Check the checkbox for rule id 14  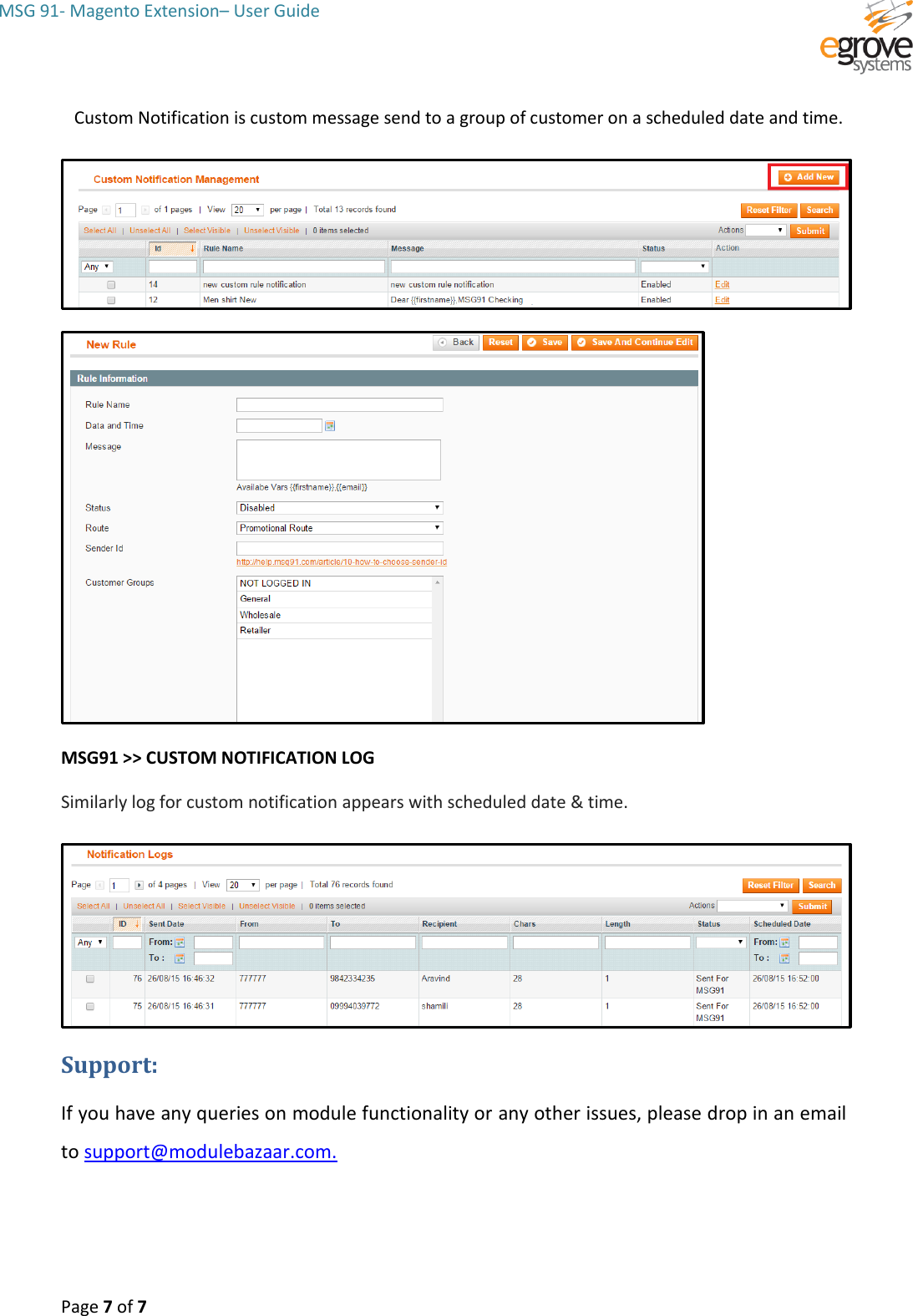point(111,285)
